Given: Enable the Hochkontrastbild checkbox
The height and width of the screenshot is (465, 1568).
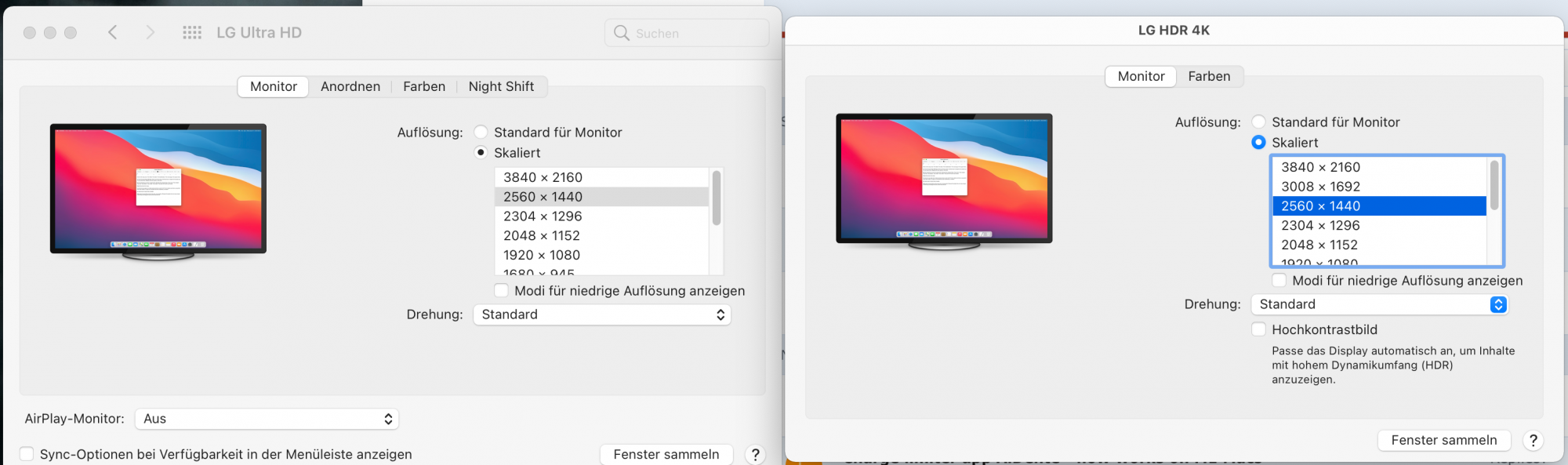Looking at the screenshot, I should point(1258,329).
